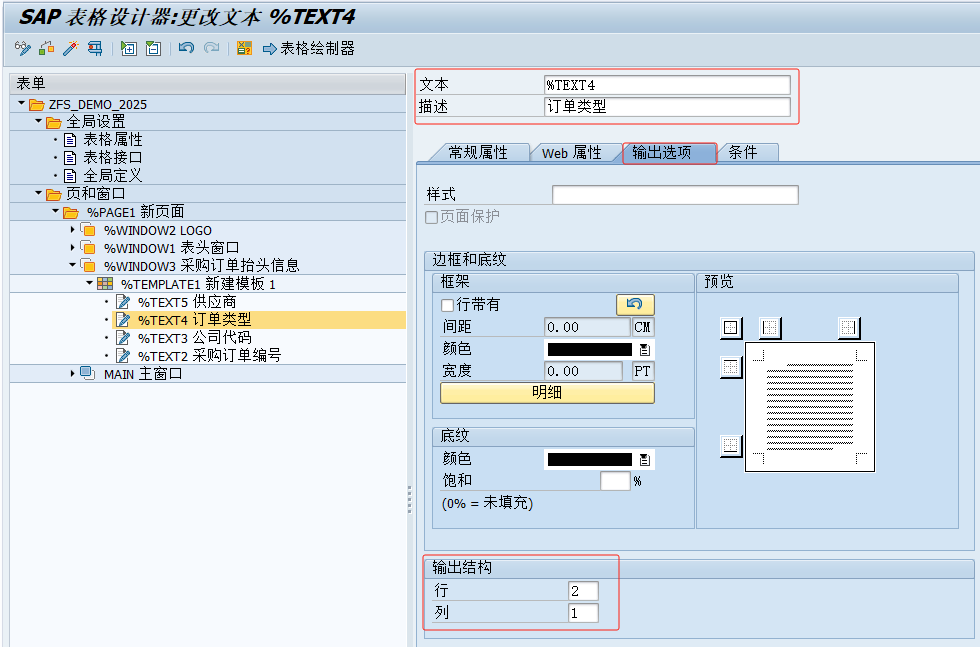Select the %TEXT4 订单类型 tree node

[194, 320]
